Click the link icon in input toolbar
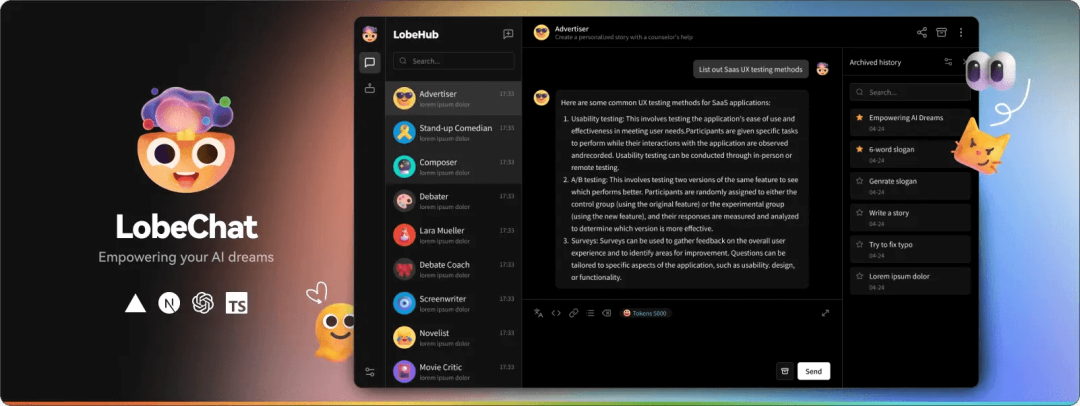Screen dimensions: 1080x406 pyautogui.click(x=573, y=313)
